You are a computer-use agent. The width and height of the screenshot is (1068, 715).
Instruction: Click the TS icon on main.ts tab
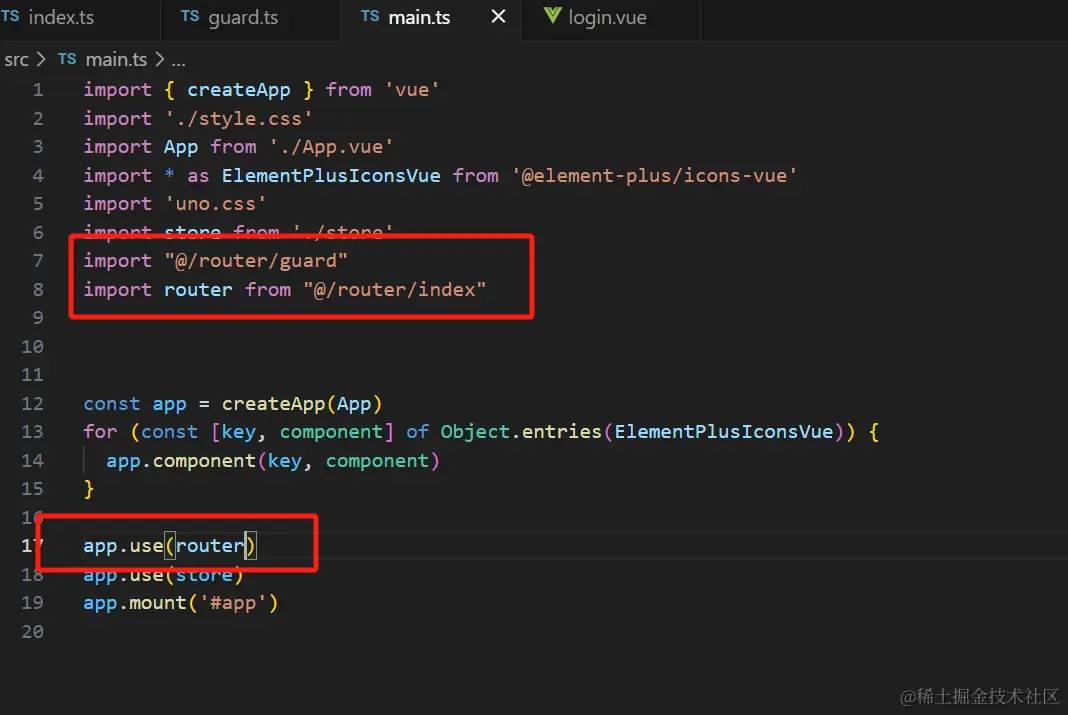(x=370, y=16)
